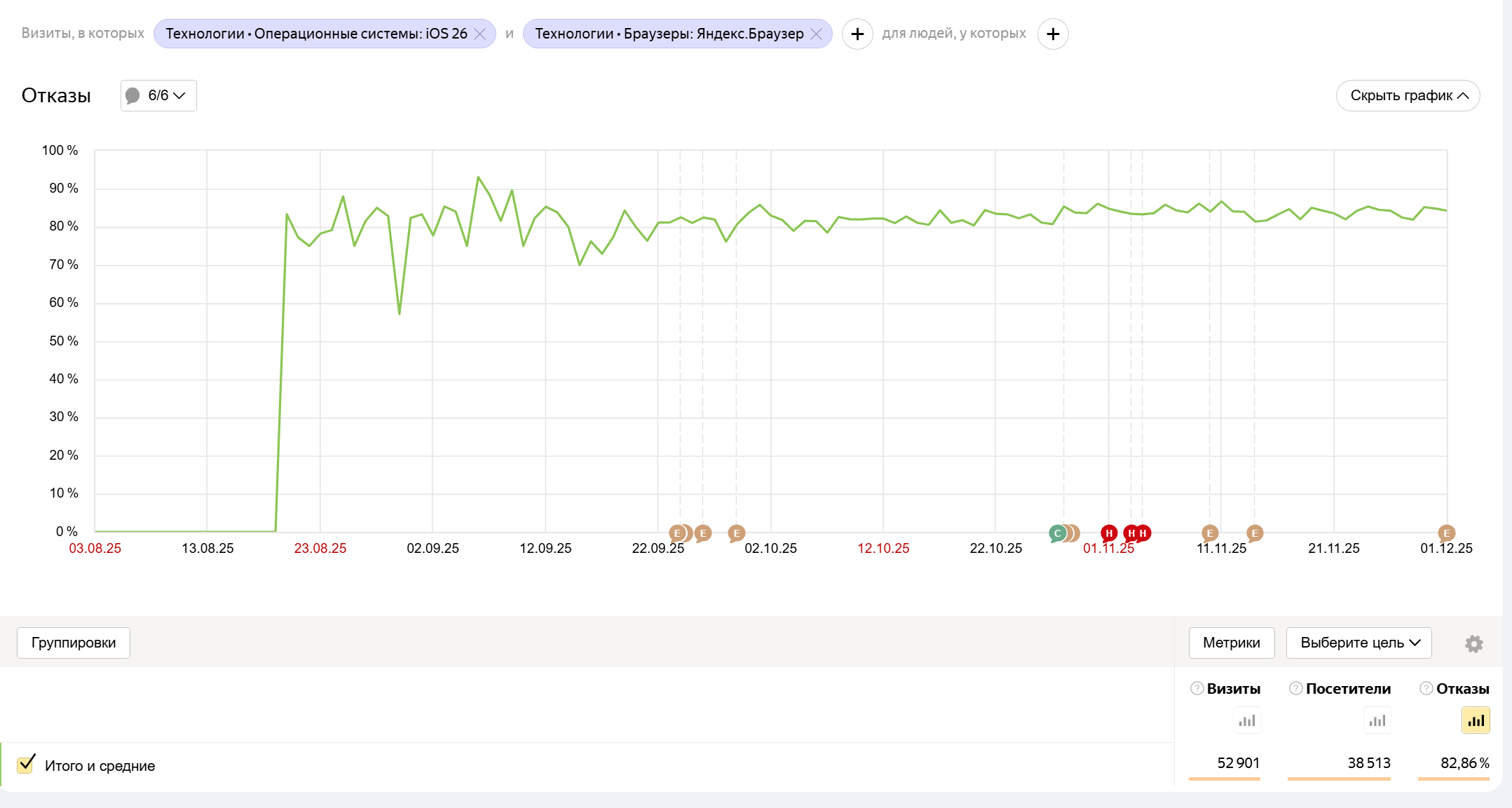
Task: Remove the Яндекс.Браузер browser filter
Action: (x=817, y=34)
